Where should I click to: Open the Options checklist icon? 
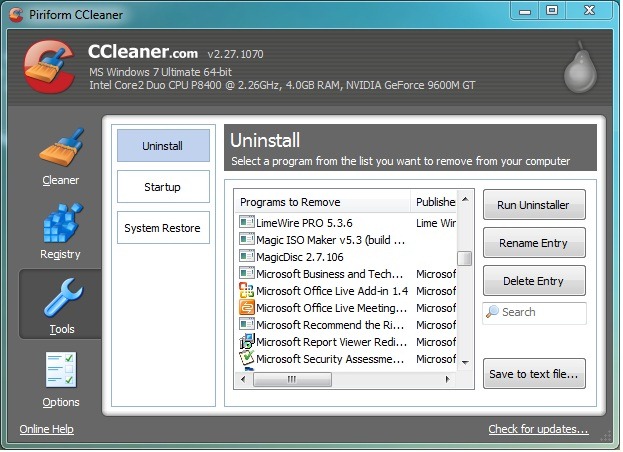[x=61, y=370]
